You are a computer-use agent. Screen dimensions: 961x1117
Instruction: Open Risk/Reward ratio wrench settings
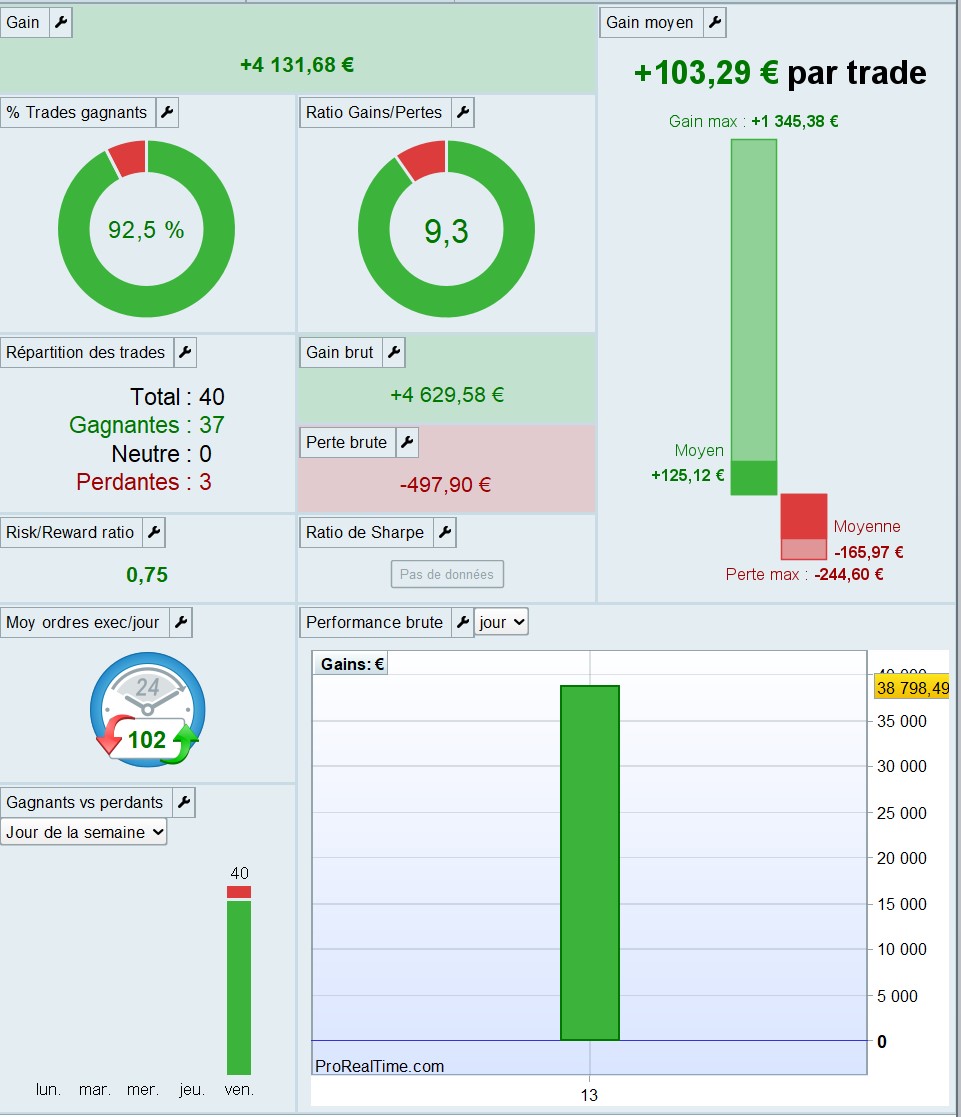tap(154, 533)
